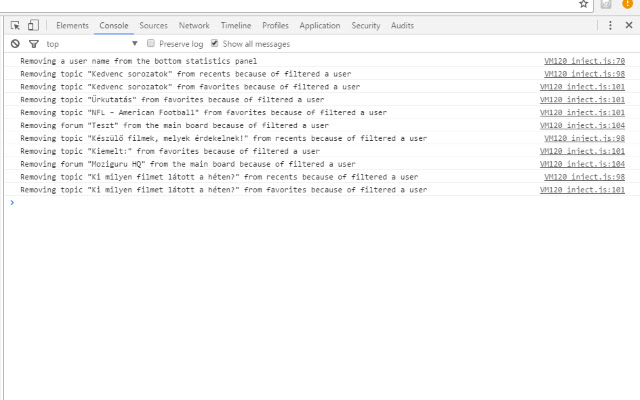Open inject.js:101 link for Ki milyen filmet favorites
This screenshot has height=400, width=640.
coord(582,189)
